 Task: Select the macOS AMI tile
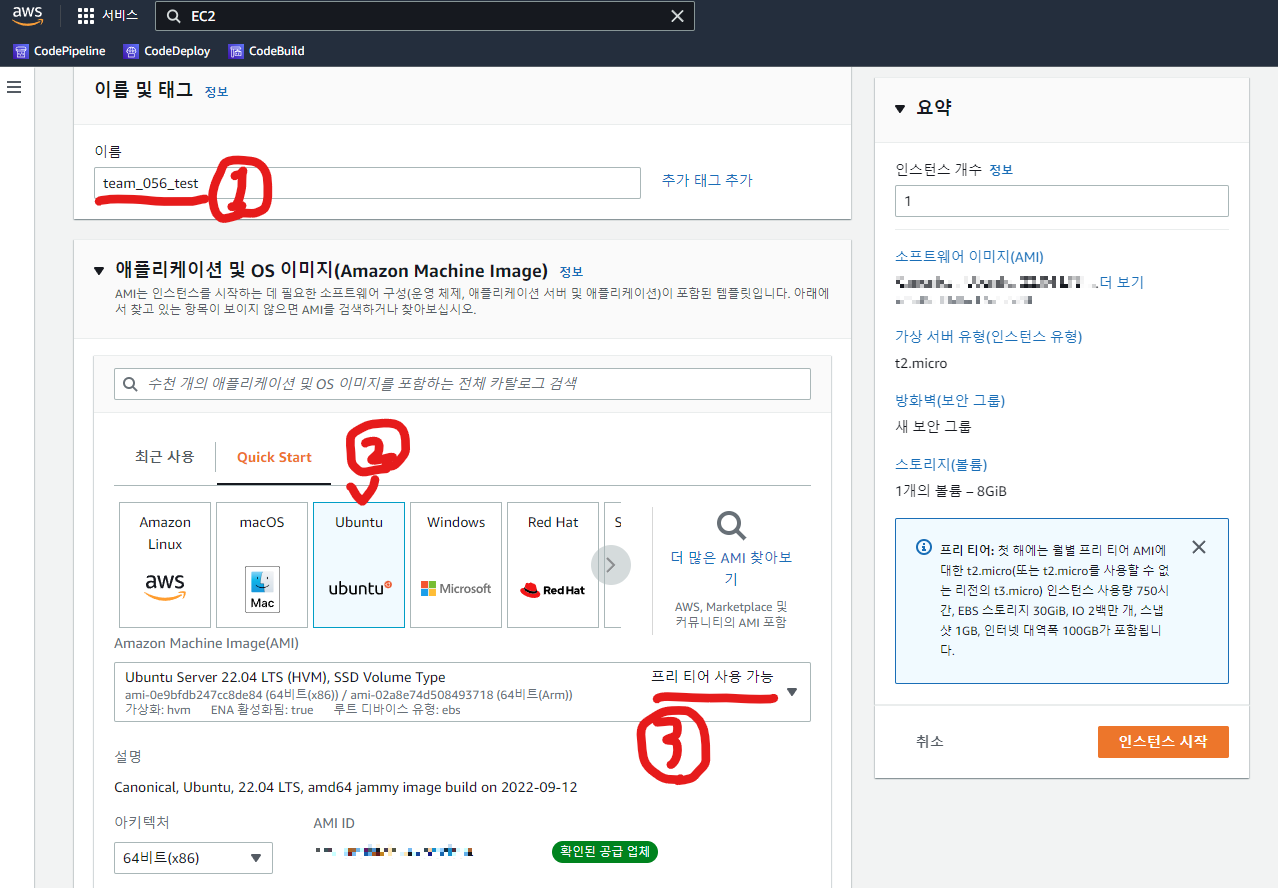[x=262, y=564]
